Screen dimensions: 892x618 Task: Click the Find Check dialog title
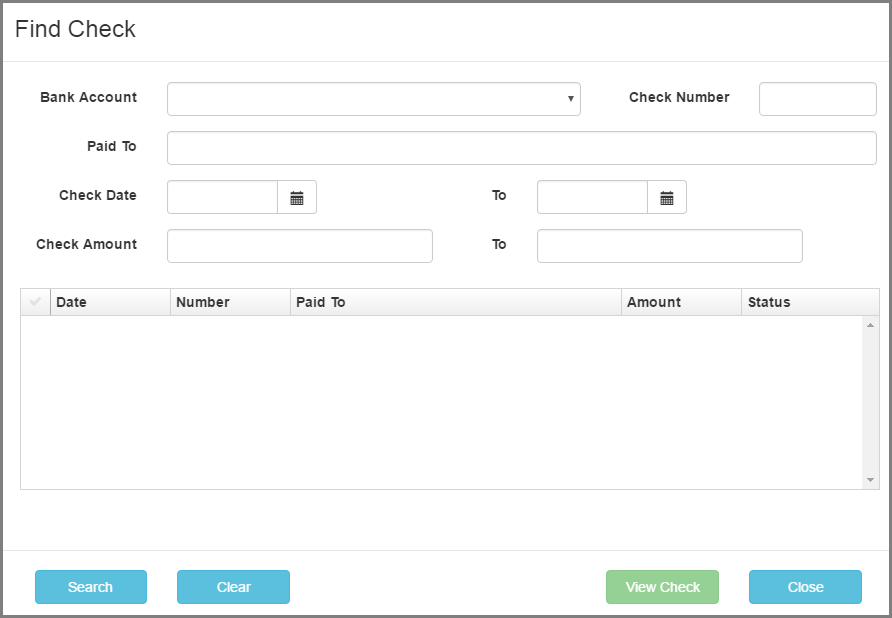75,29
